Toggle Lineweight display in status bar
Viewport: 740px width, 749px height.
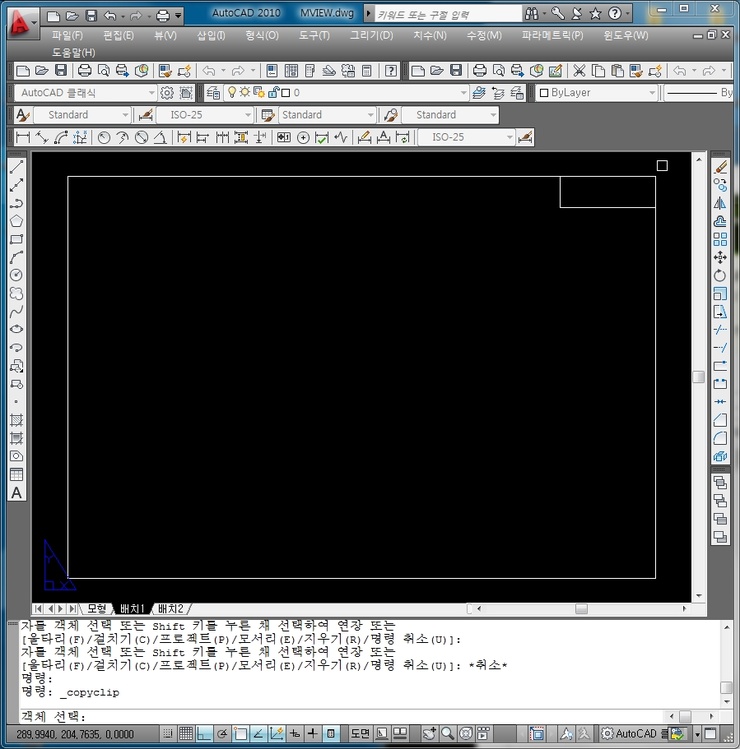(x=312, y=733)
